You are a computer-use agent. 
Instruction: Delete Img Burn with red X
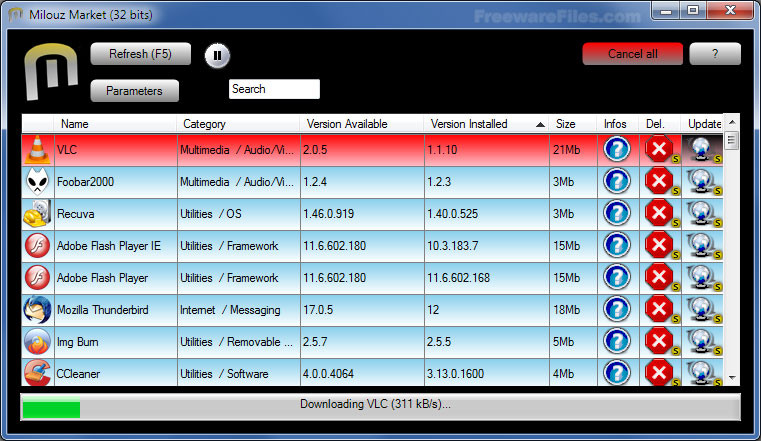click(x=659, y=342)
